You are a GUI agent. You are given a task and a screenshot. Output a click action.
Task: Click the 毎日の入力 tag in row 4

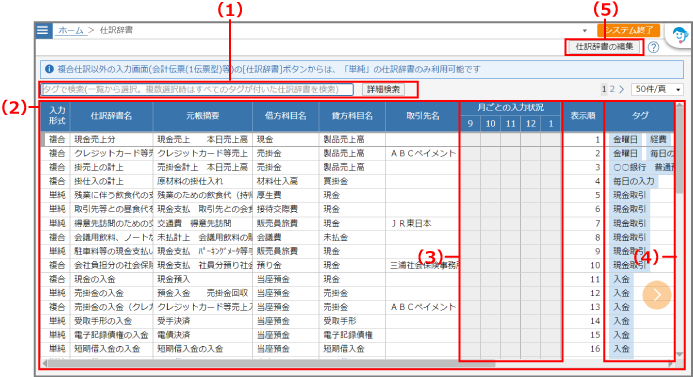coord(633,181)
